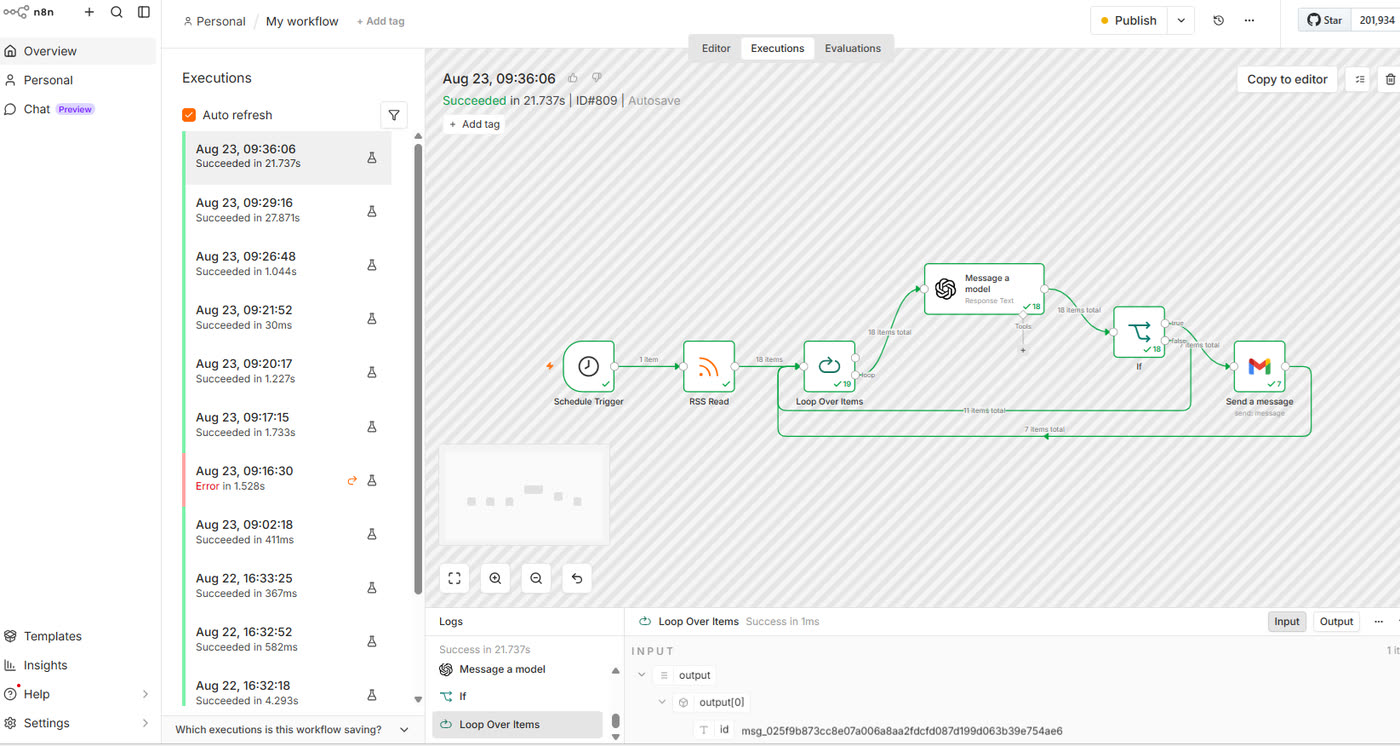Image resolution: width=1400 pixels, height=746 pixels.
Task: Expand 'Which executions is this workflow saving?'
Action: coord(292,730)
